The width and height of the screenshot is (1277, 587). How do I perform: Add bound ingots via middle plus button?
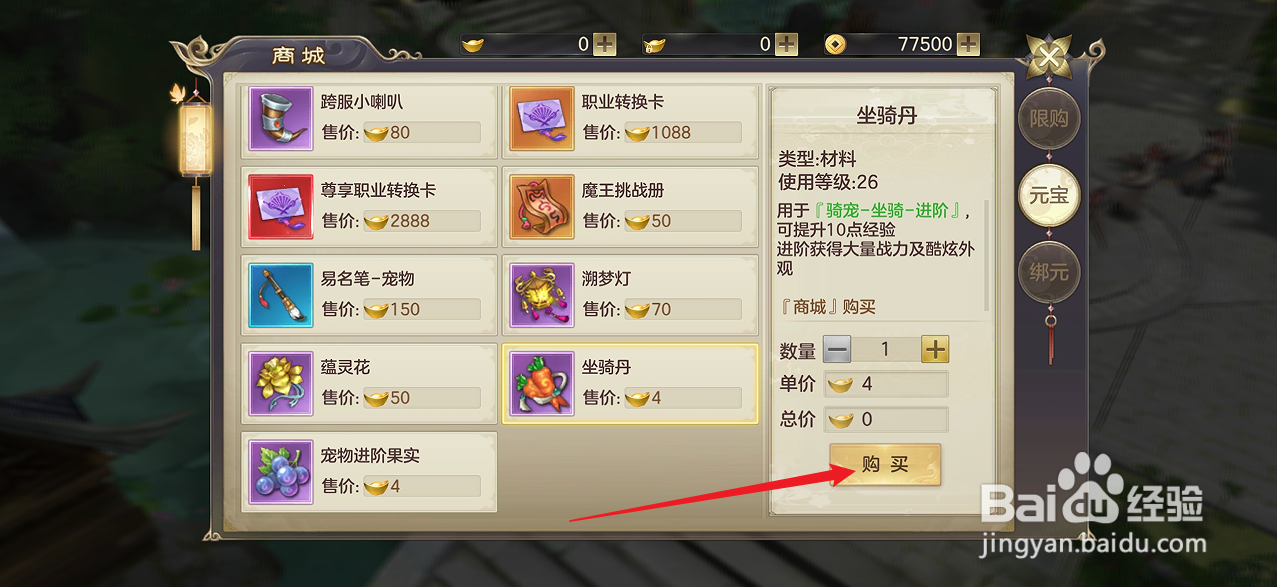(x=787, y=44)
